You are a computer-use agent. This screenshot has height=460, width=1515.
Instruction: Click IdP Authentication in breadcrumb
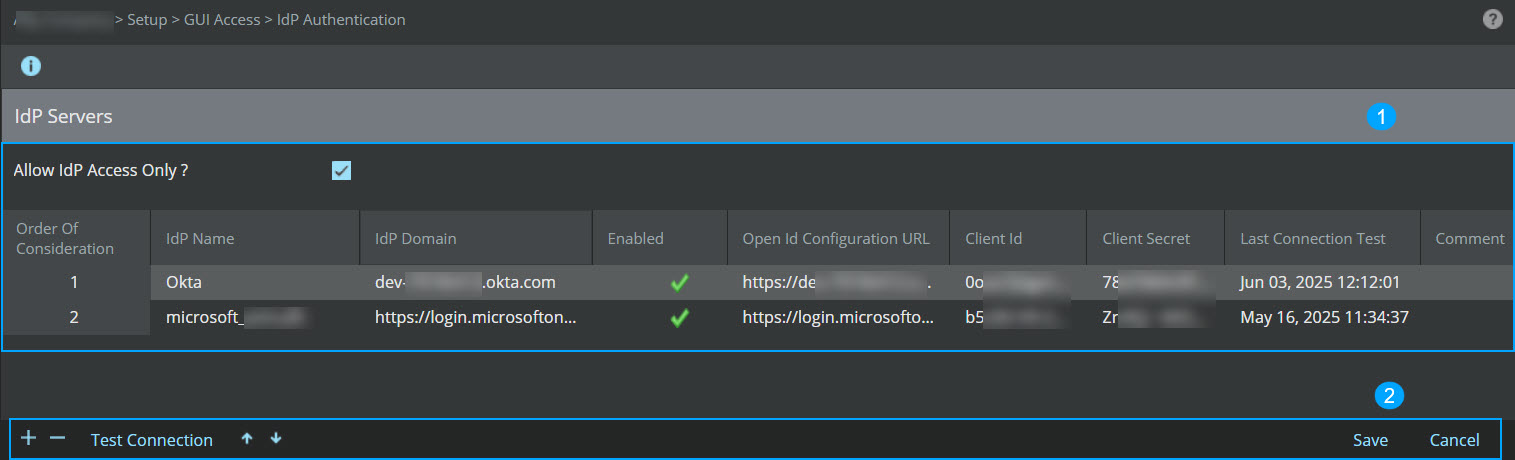coord(341,19)
